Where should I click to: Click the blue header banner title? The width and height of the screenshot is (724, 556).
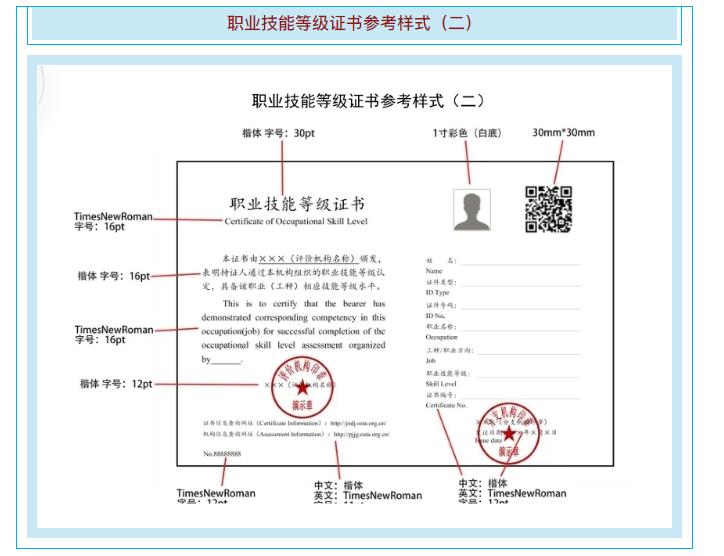point(362,23)
